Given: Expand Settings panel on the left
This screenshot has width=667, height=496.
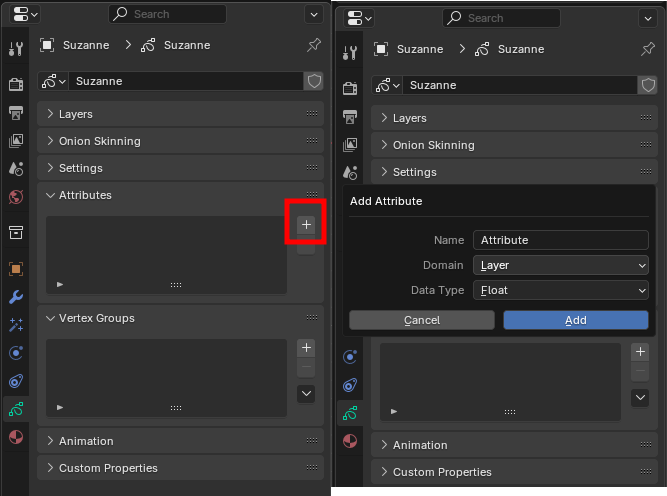Looking at the screenshot, I should pyautogui.click(x=180, y=168).
